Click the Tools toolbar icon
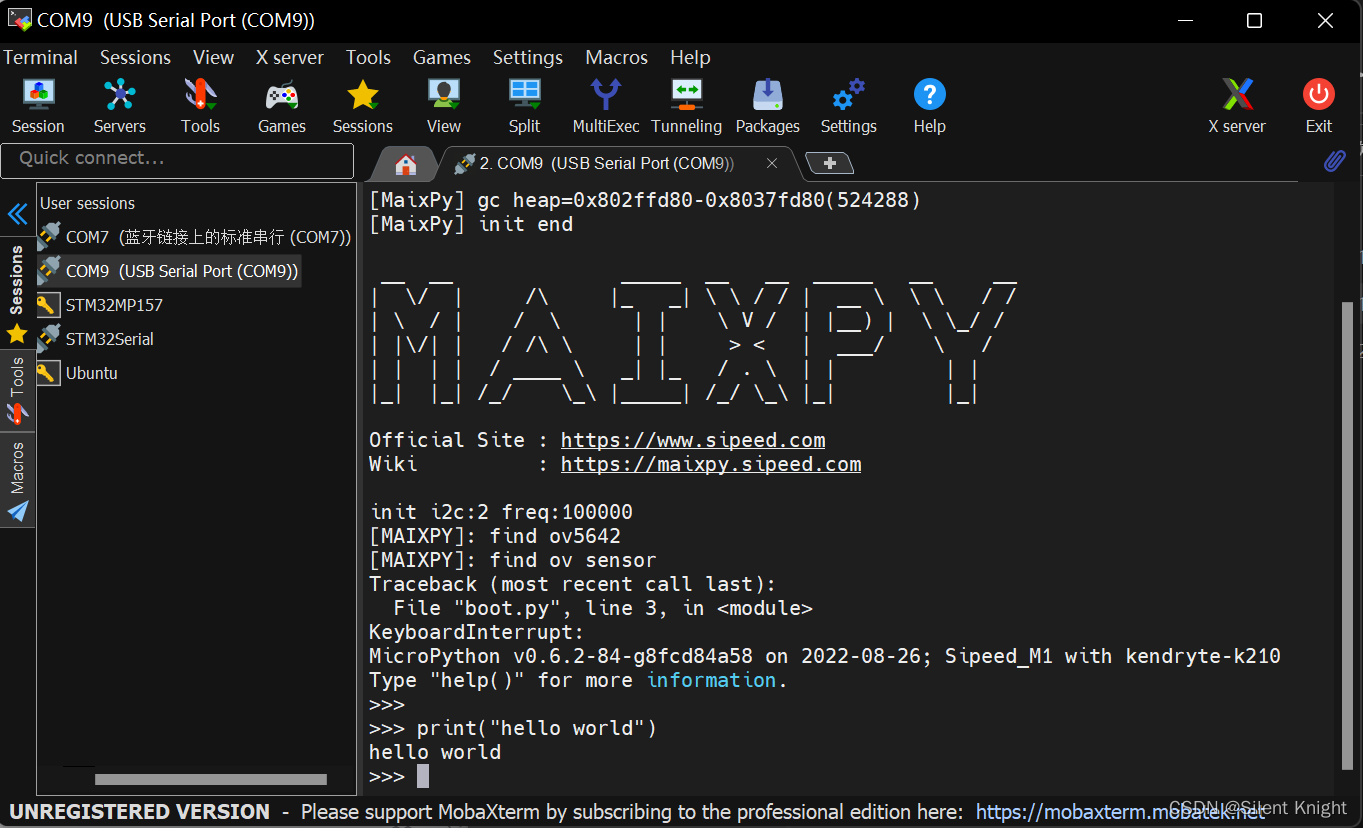The image size is (1363, 828). (x=200, y=106)
